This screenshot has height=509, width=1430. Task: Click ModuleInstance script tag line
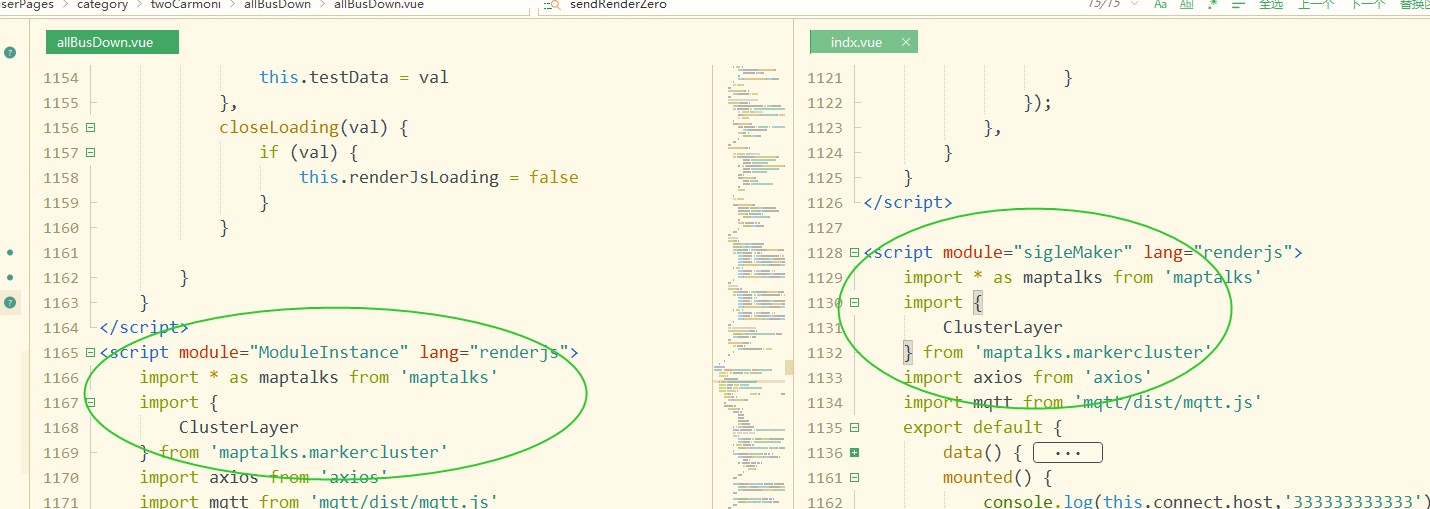tap(339, 352)
